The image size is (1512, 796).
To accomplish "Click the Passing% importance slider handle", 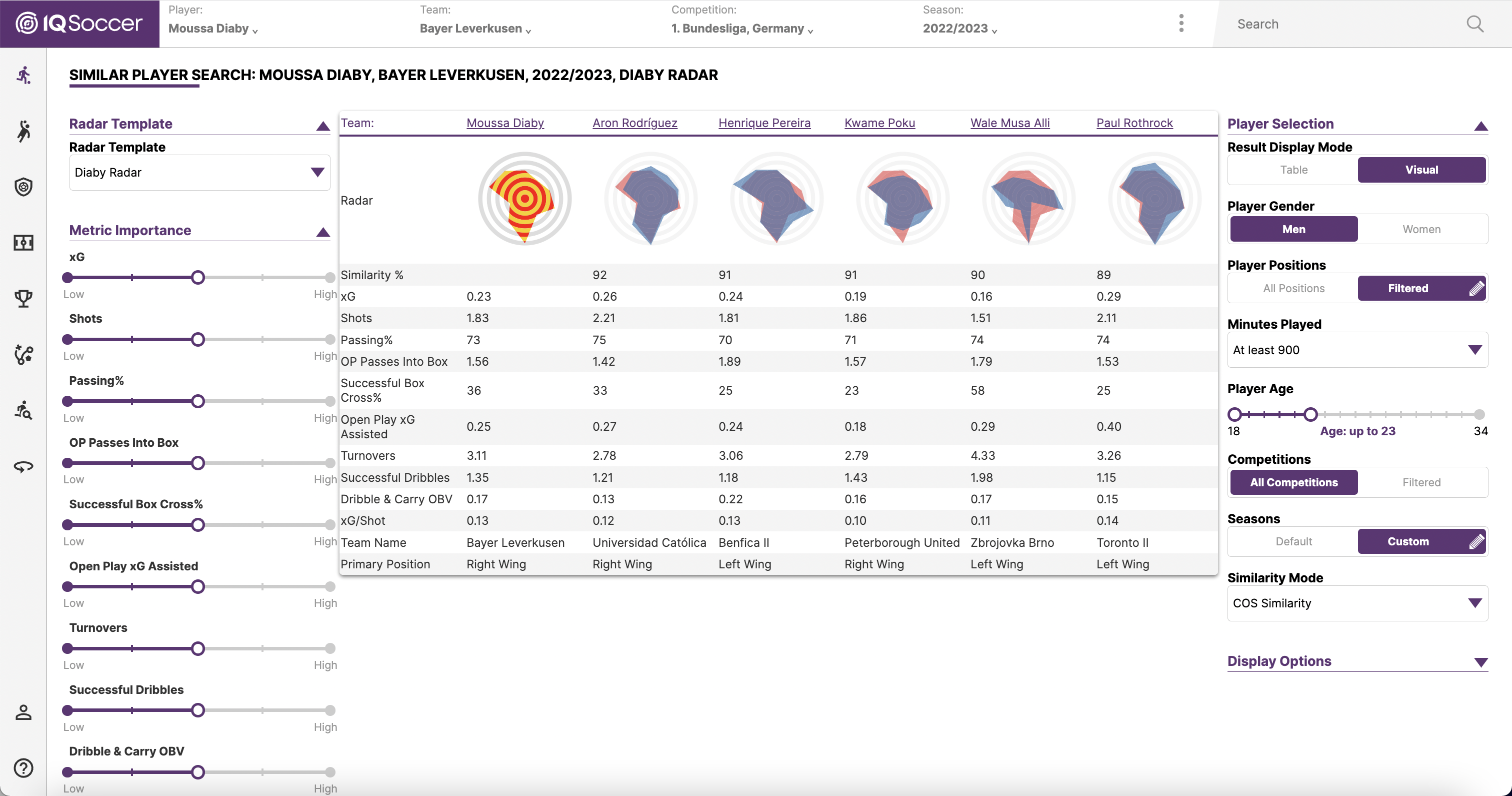I will click(x=198, y=401).
